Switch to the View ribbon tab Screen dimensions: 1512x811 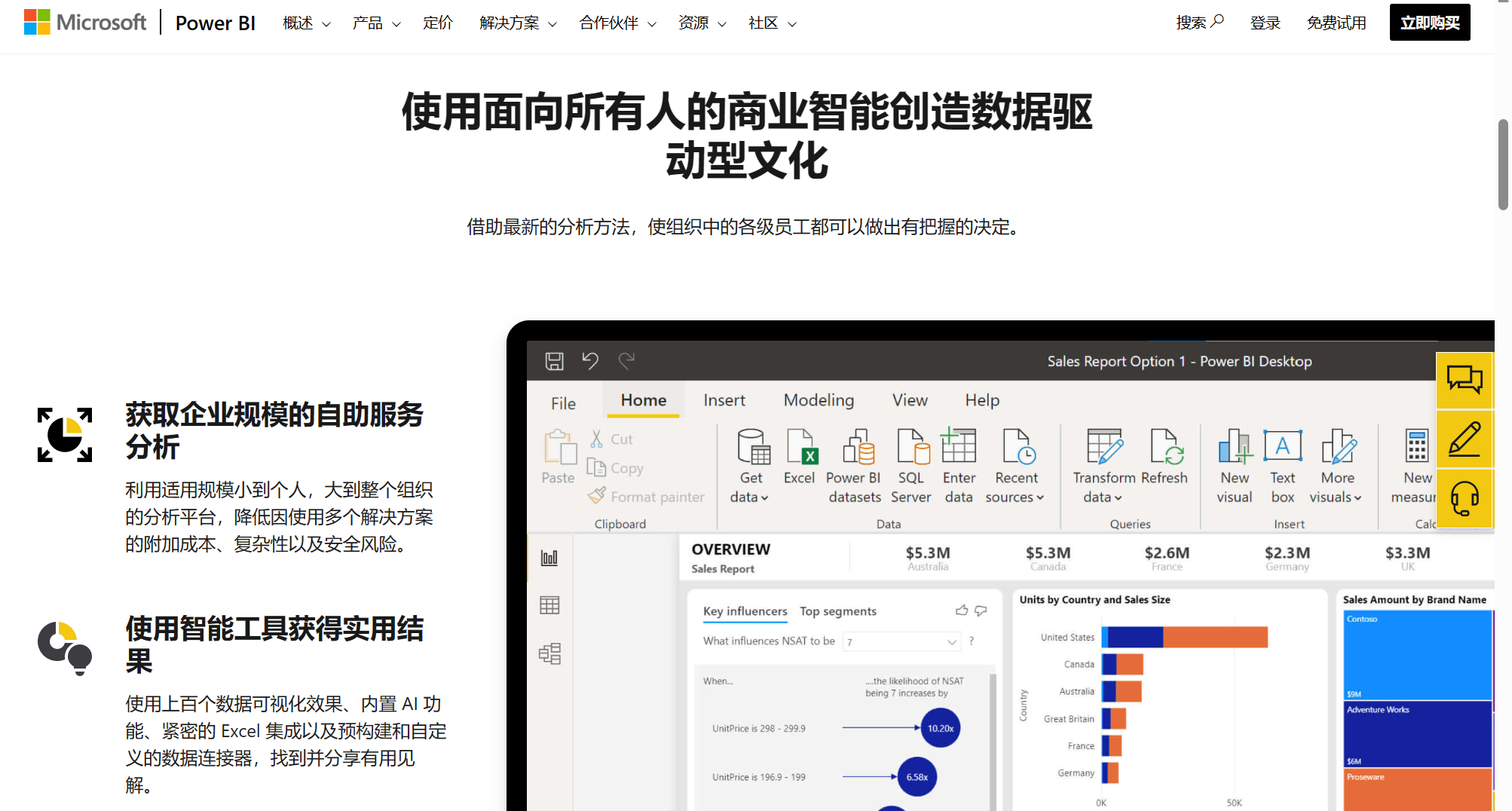click(910, 400)
